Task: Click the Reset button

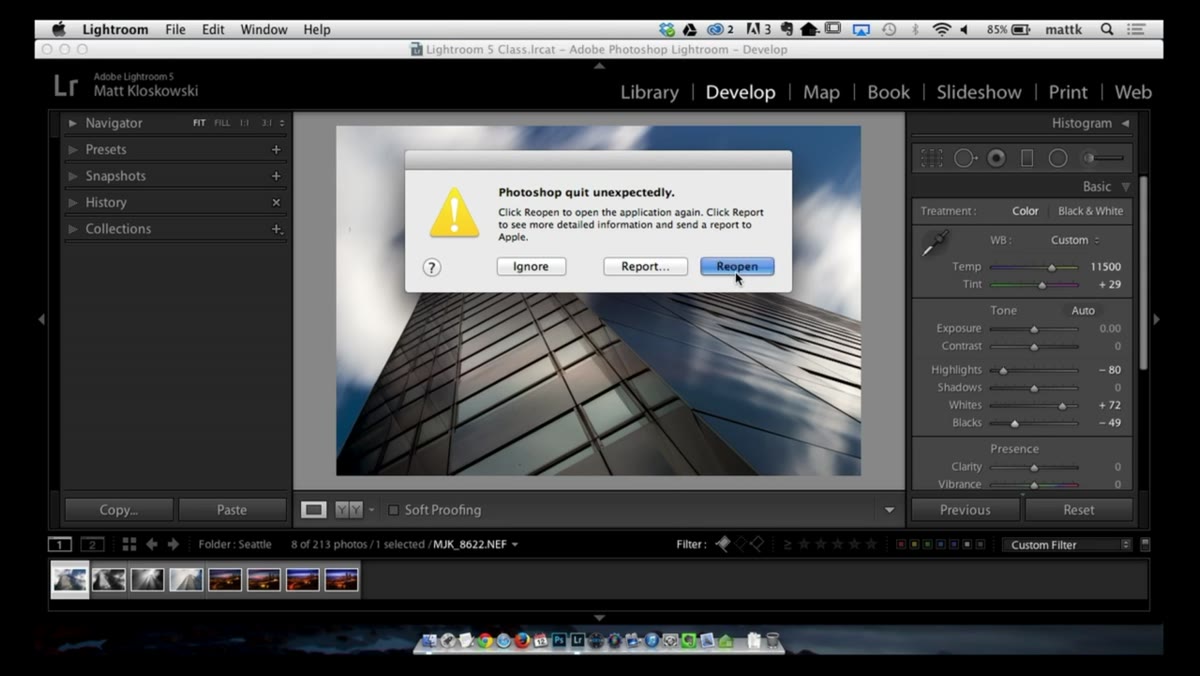Action: tap(1078, 510)
